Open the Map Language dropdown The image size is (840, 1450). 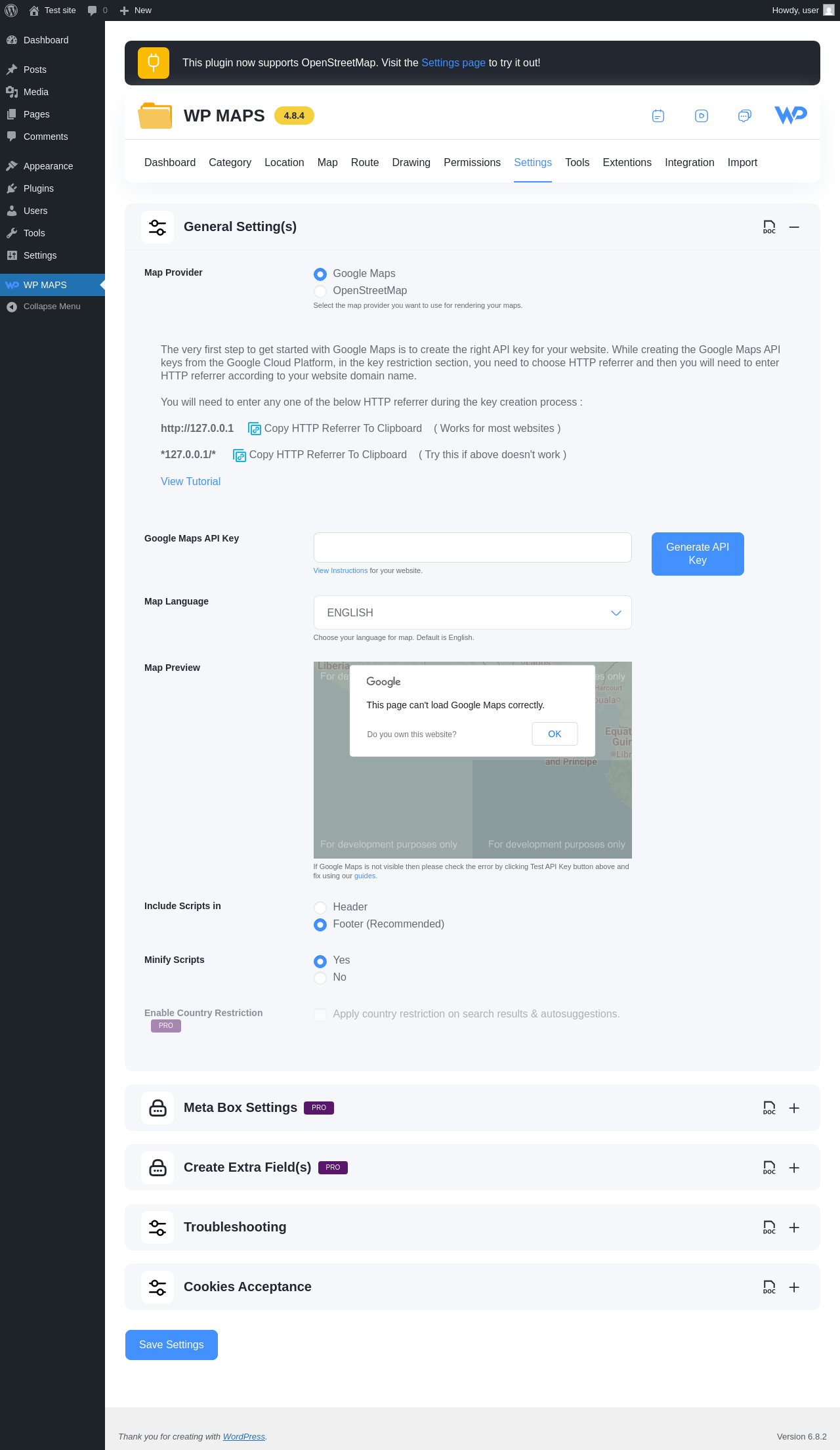pyautogui.click(x=472, y=612)
